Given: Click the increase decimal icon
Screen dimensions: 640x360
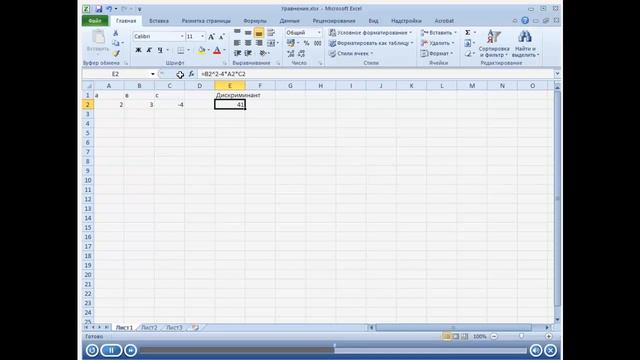Looking at the screenshot, I should click(290, 53).
